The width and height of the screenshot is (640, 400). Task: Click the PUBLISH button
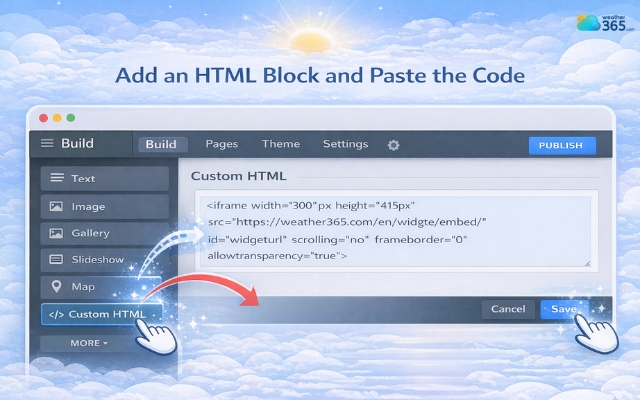coord(562,145)
